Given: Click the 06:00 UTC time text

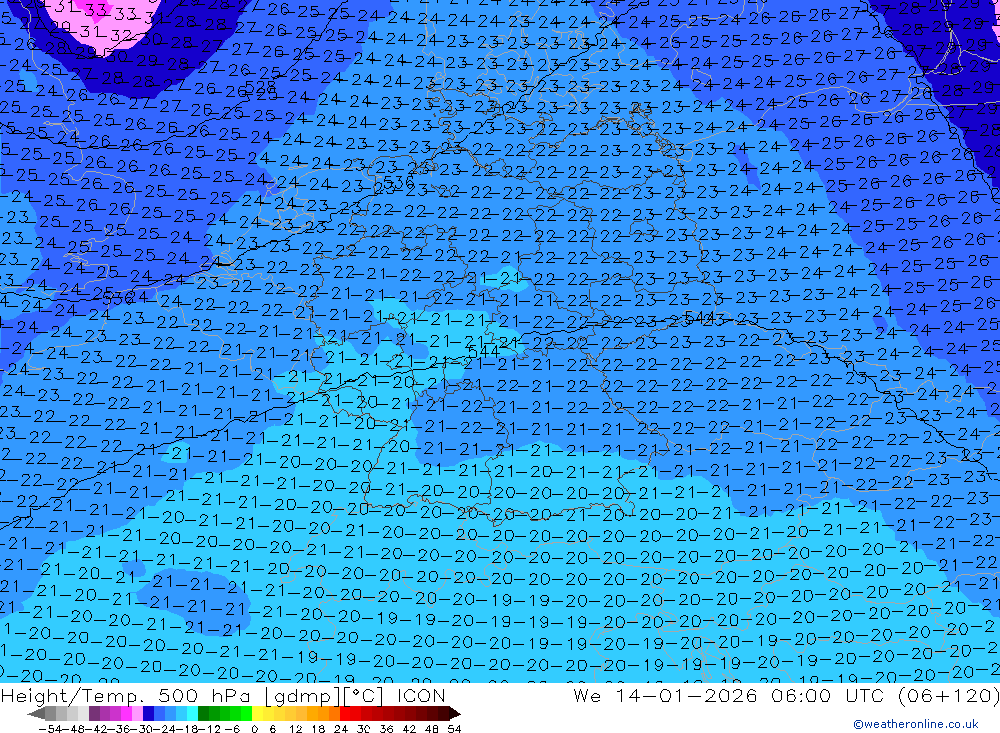Looking at the screenshot, I should coord(830,695).
